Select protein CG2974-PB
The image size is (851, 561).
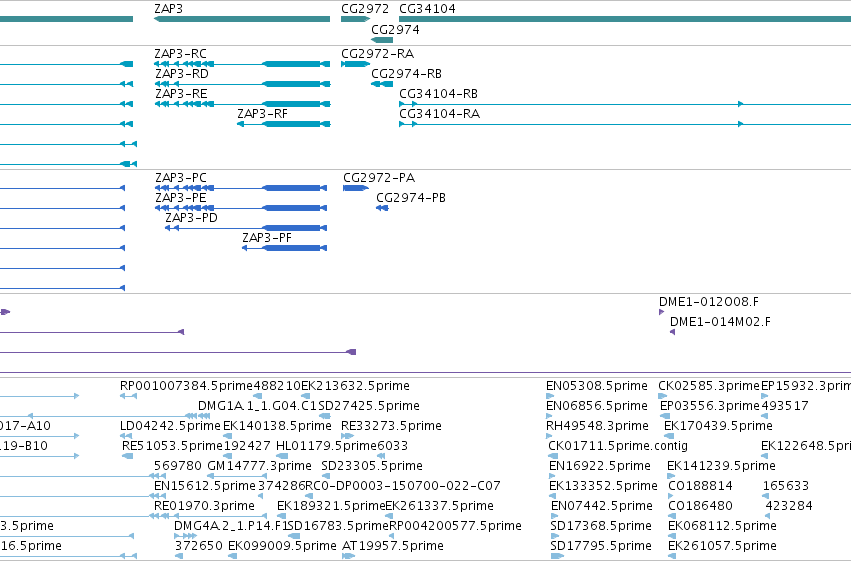(411, 198)
